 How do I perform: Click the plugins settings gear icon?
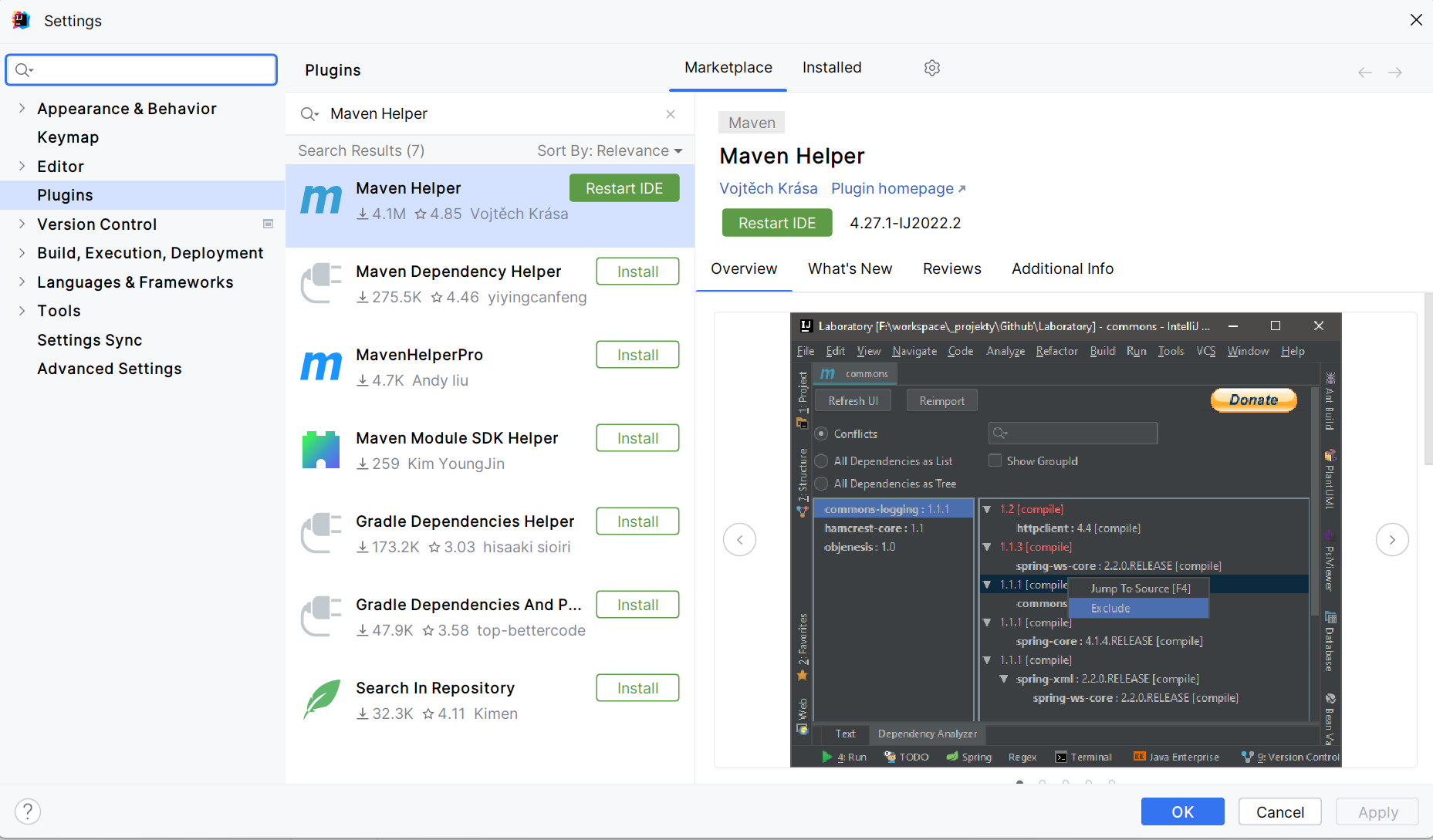click(x=932, y=68)
